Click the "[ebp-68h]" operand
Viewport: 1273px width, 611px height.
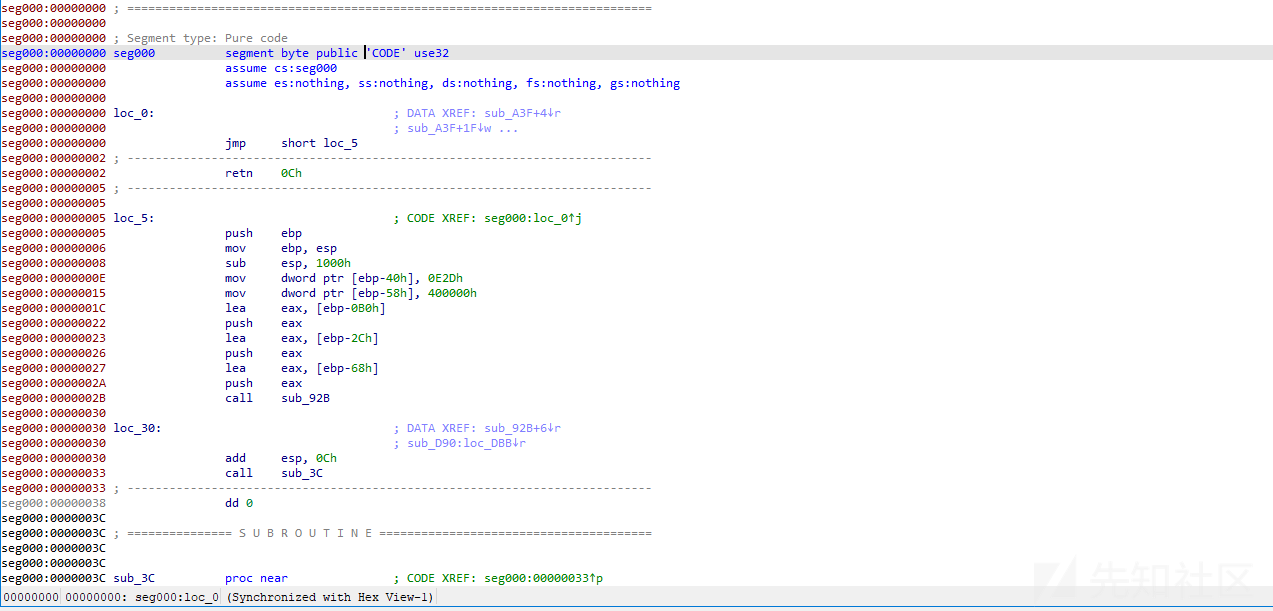pos(347,368)
